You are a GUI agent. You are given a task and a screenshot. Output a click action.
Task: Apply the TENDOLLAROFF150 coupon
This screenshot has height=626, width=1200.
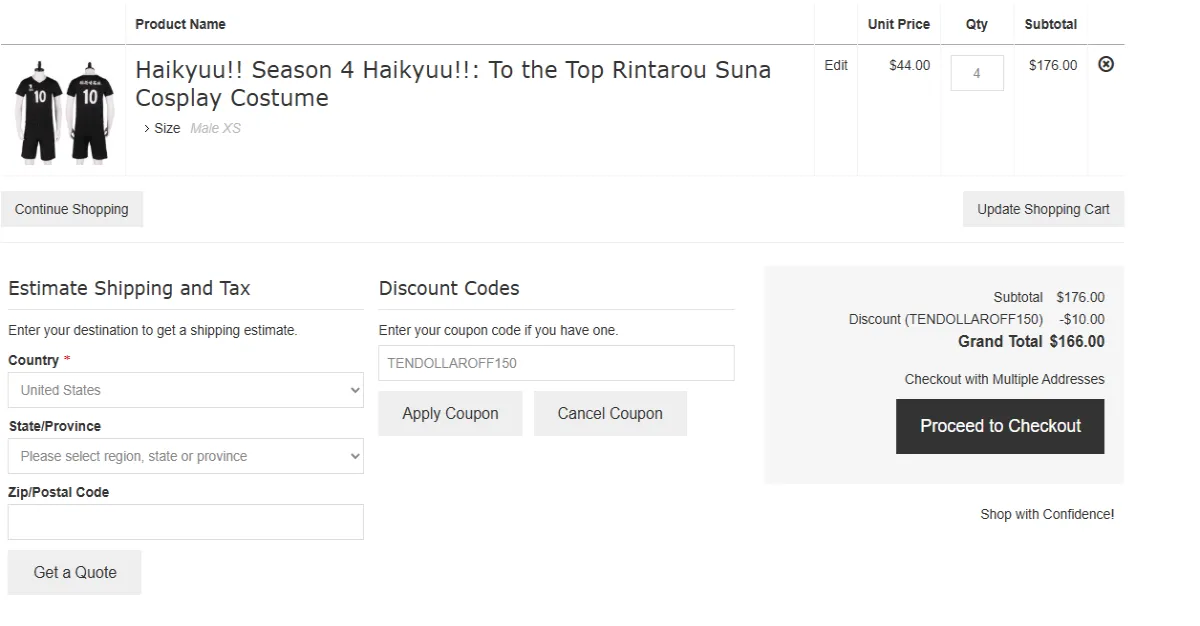point(450,413)
